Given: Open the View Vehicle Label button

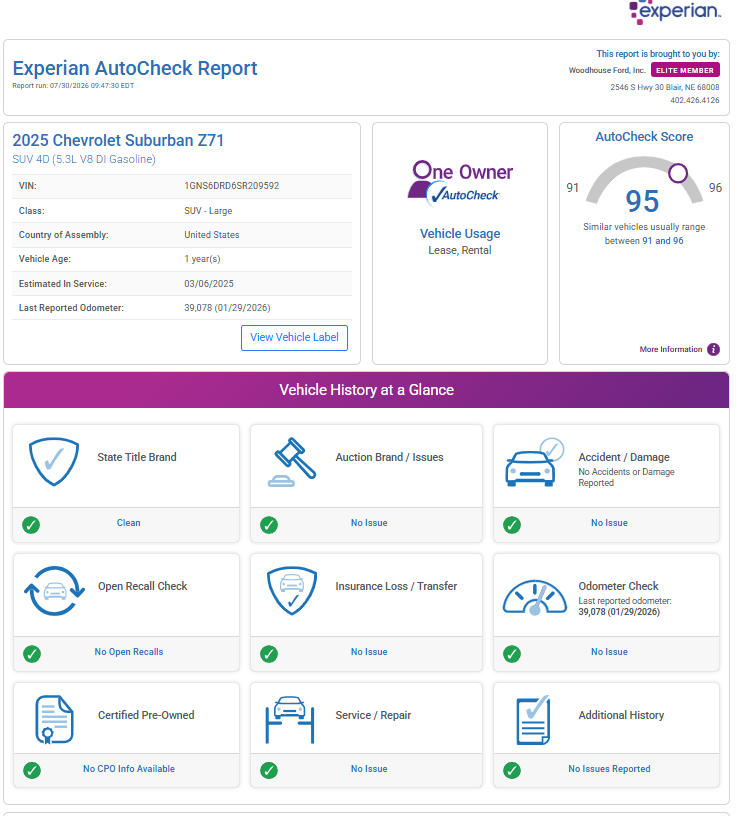Looking at the screenshot, I should click(x=294, y=338).
